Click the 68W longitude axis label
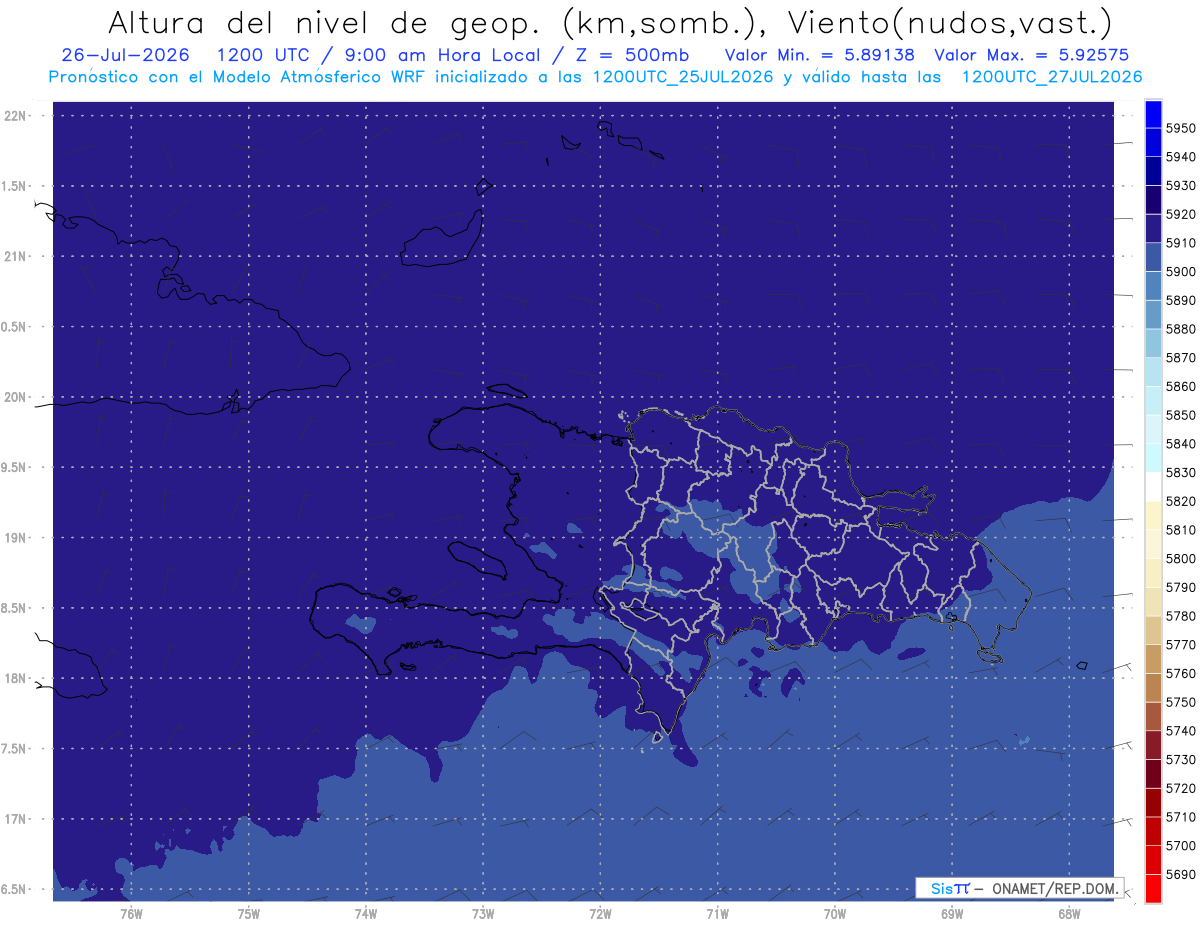This screenshot has width=1200, height=927. (x=1068, y=912)
